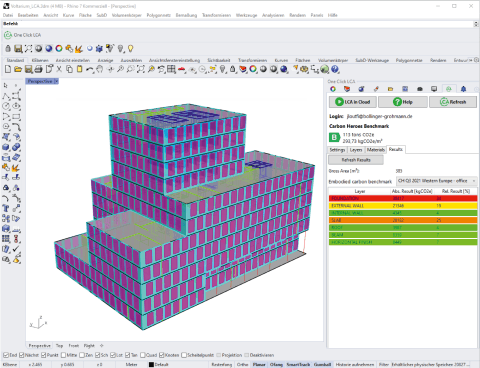This screenshot has width=480, height=368.
Task: Toggle the End osnap checkbox
Action: click(6, 355)
